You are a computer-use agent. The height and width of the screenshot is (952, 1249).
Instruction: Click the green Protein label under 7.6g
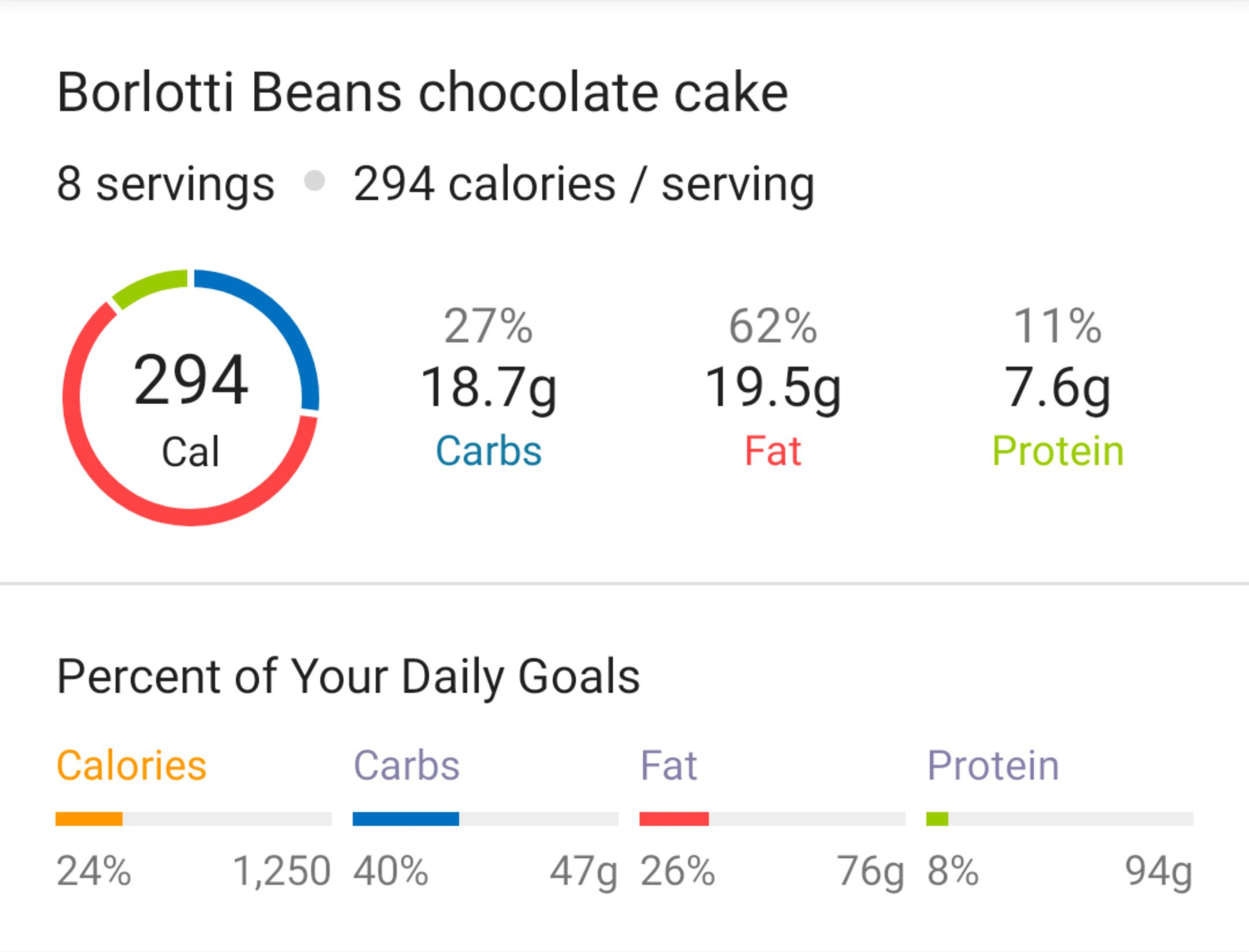tap(1058, 451)
